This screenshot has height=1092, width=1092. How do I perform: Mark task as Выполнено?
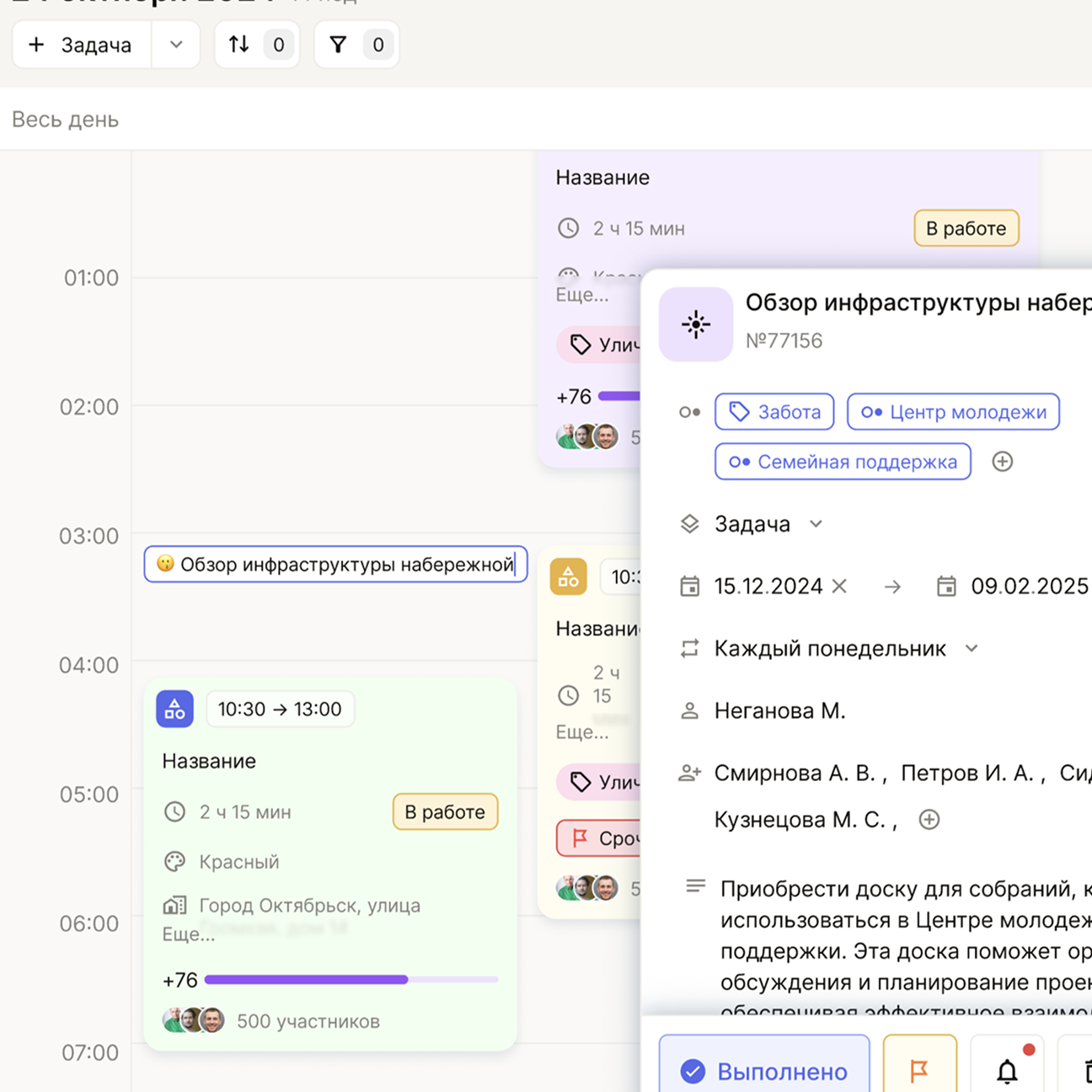click(x=764, y=1070)
